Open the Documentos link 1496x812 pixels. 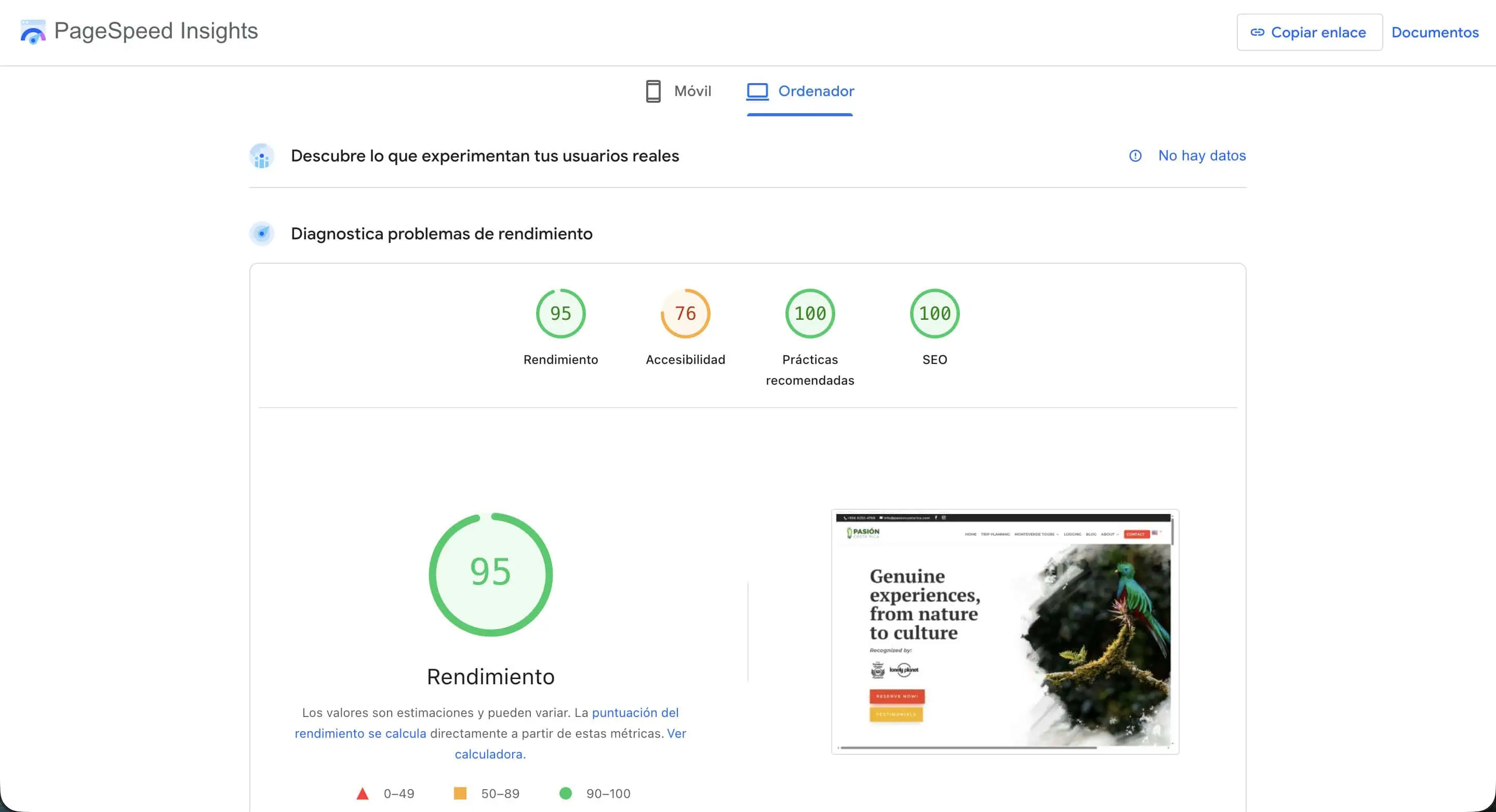pos(1435,33)
